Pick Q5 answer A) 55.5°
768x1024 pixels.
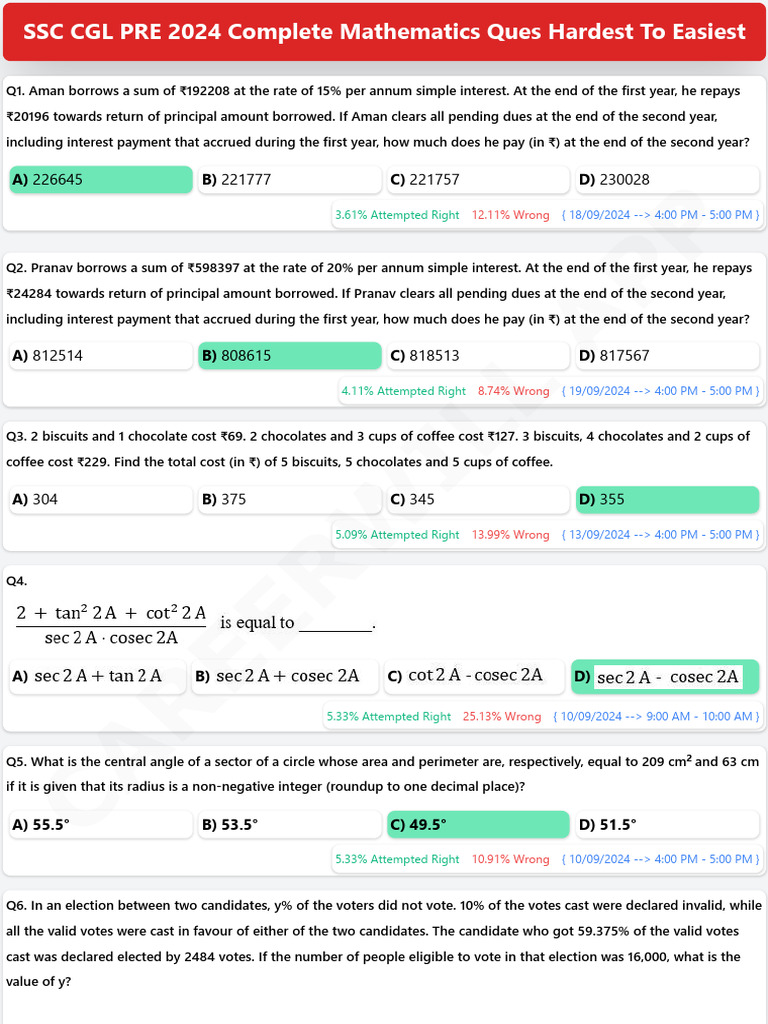click(100, 825)
